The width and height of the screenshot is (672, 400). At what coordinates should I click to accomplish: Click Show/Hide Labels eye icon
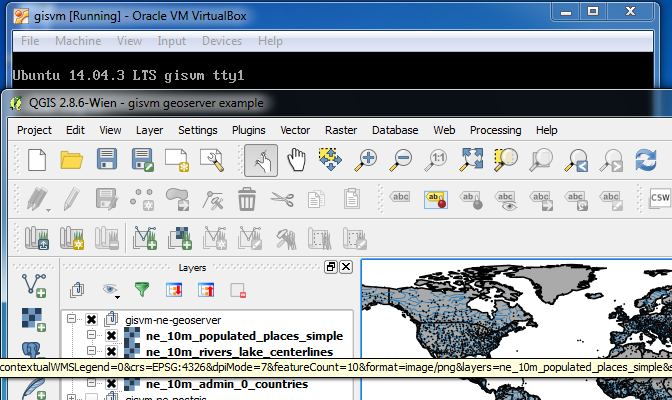click(x=506, y=201)
